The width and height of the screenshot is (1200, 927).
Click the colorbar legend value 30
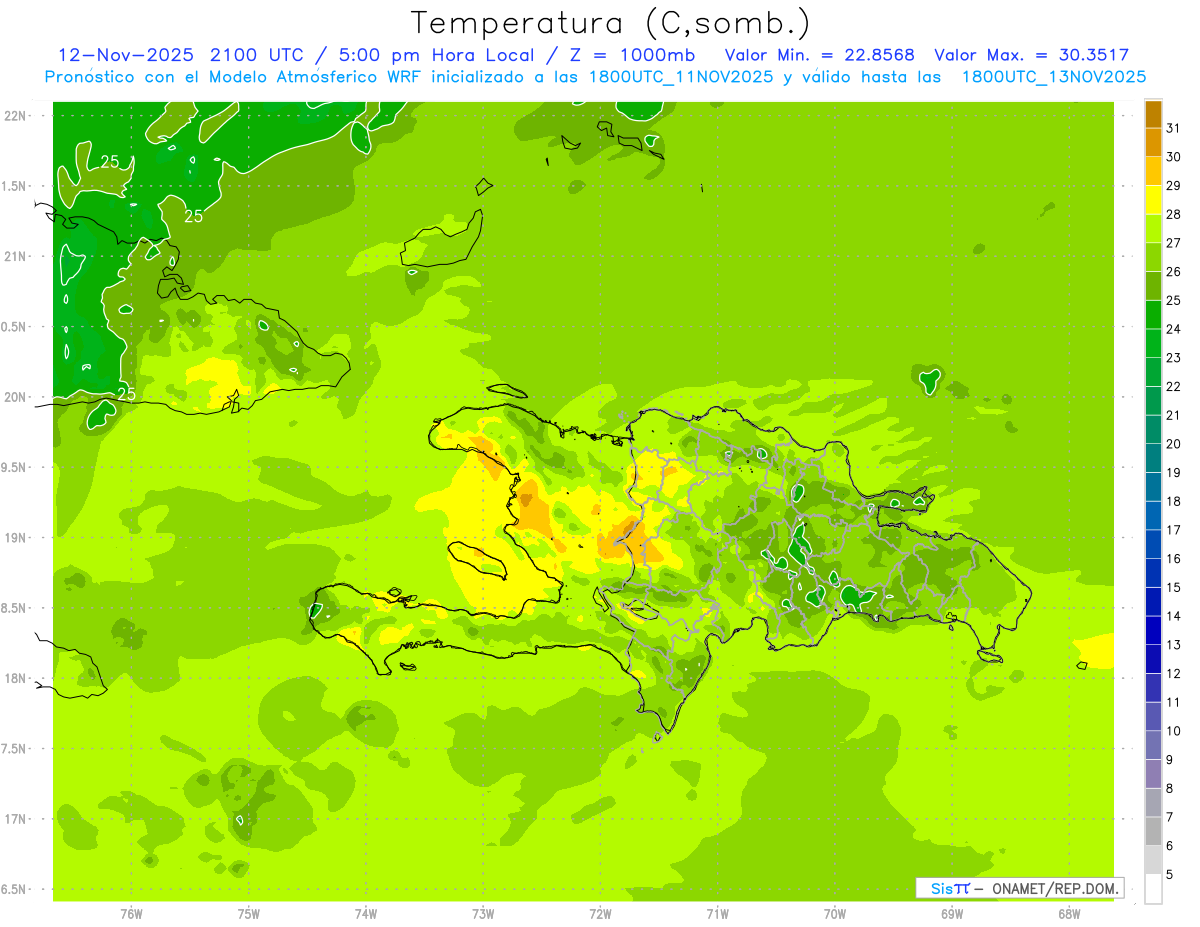click(1173, 157)
